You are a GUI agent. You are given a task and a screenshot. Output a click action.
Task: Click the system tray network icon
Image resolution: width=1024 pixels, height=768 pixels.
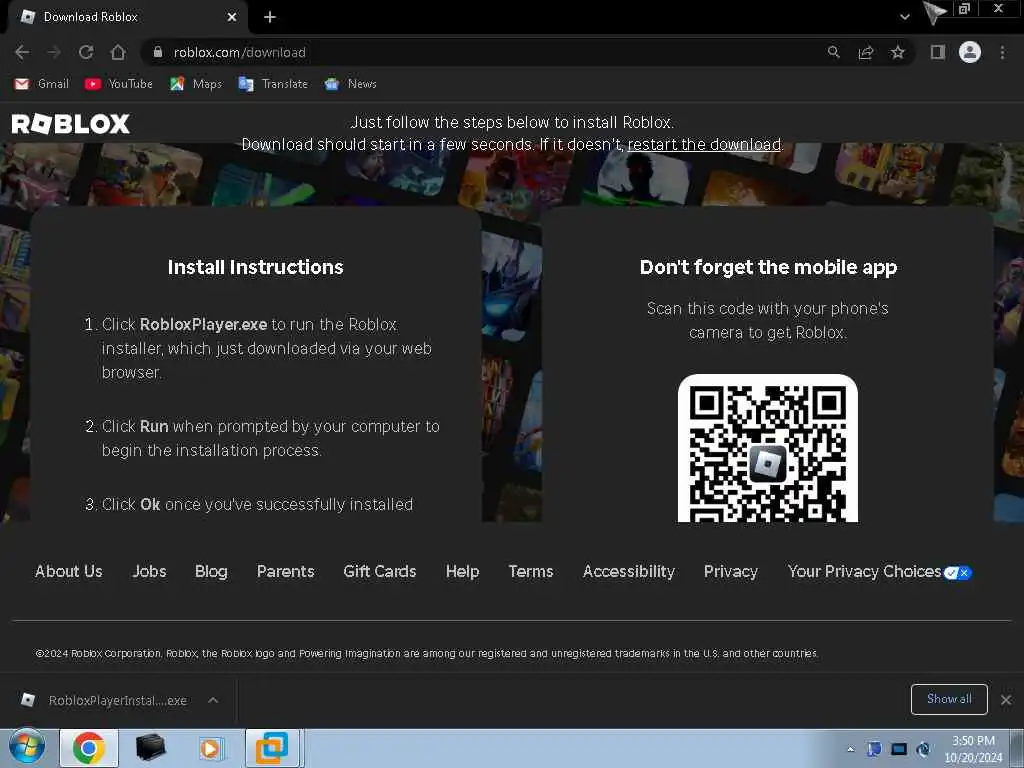923,750
